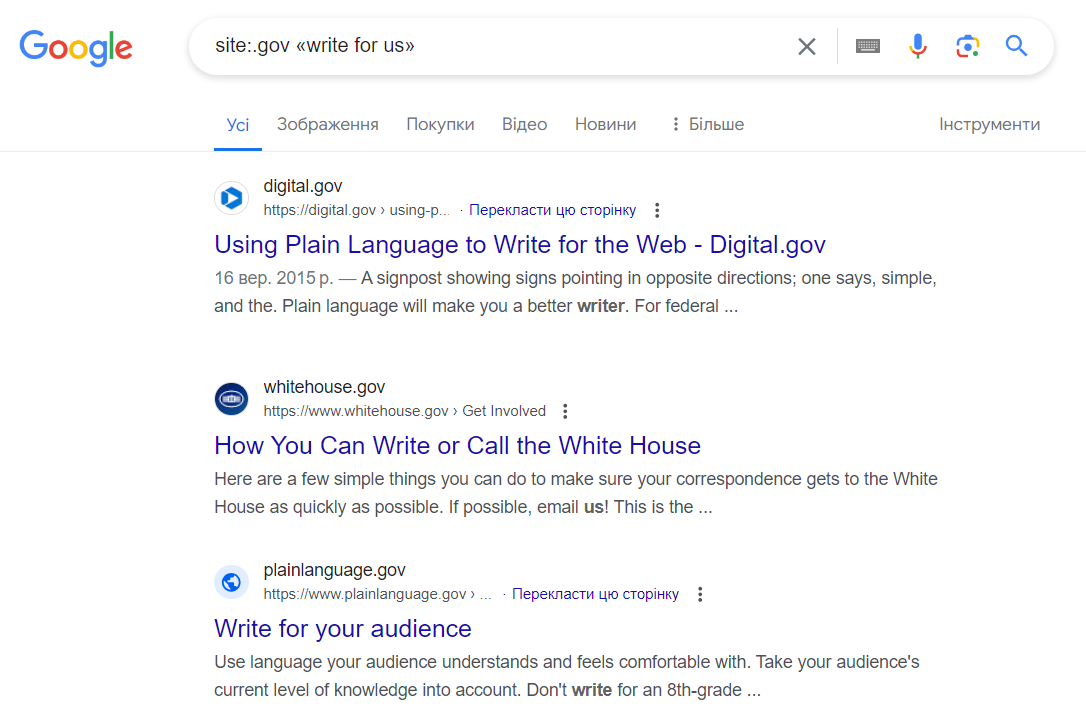The width and height of the screenshot is (1086, 720).
Task: Switch to the Зображення tab
Action: click(327, 124)
